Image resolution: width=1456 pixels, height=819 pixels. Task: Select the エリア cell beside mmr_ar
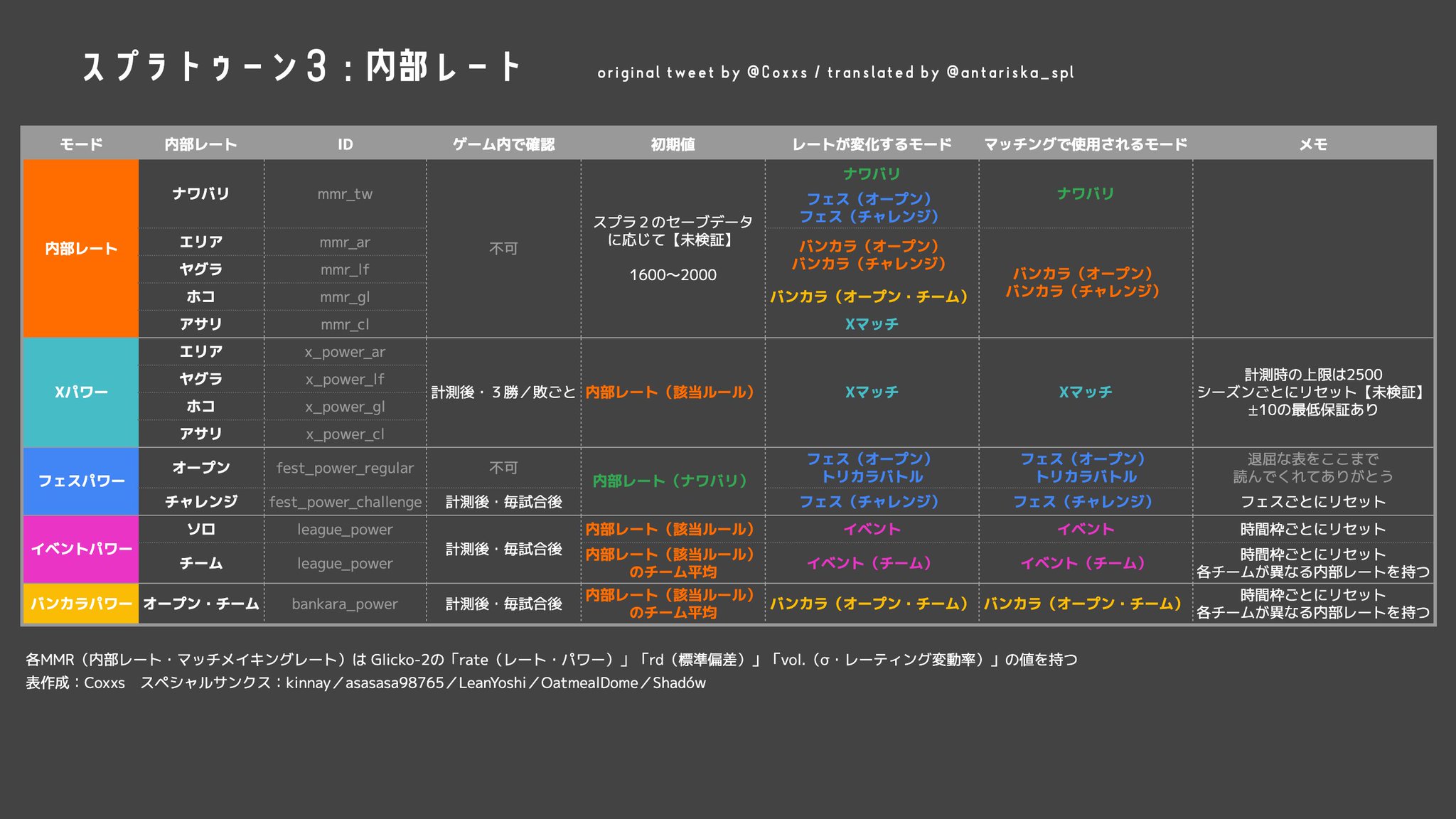[201, 242]
